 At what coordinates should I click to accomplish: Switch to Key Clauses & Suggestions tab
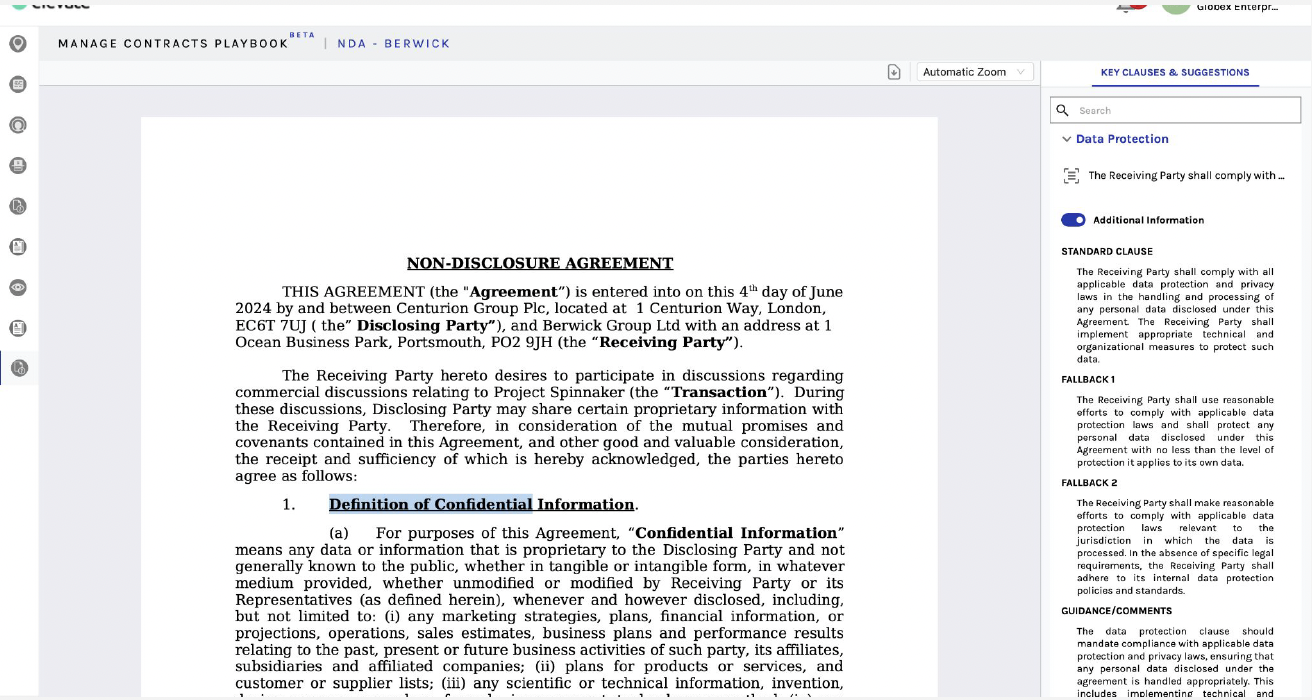tap(1175, 72)
